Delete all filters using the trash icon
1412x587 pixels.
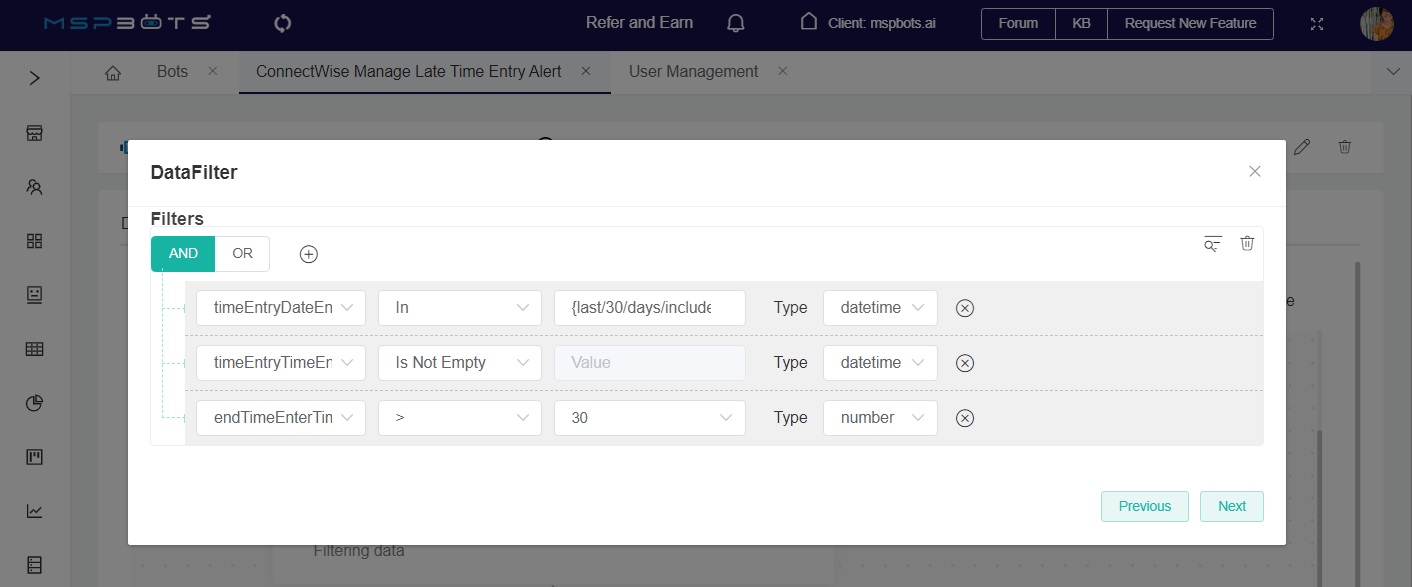[1246, 243]
